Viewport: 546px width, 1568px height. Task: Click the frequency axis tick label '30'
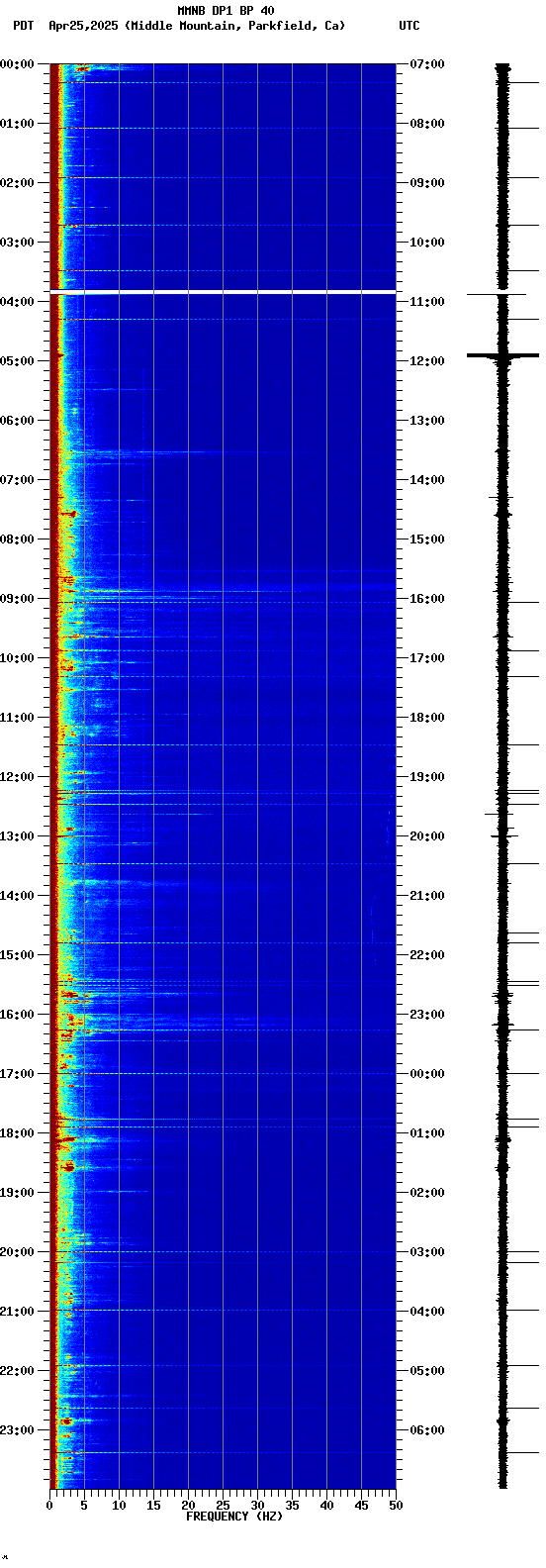(257, 1506)
